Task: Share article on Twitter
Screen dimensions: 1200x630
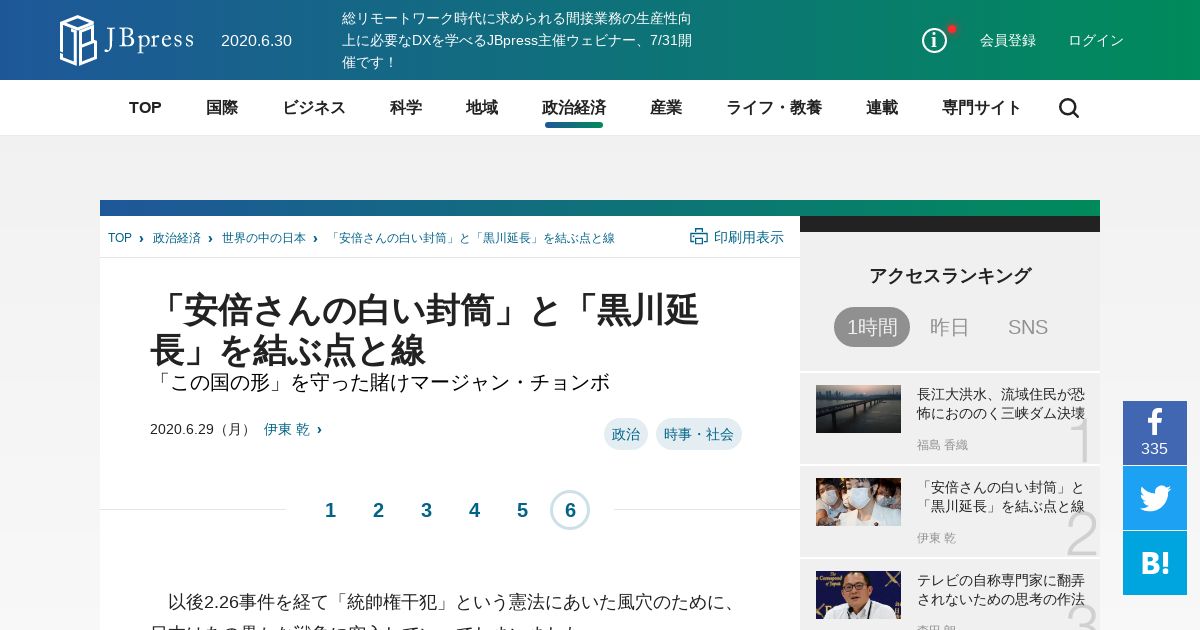Action: 1155,498
